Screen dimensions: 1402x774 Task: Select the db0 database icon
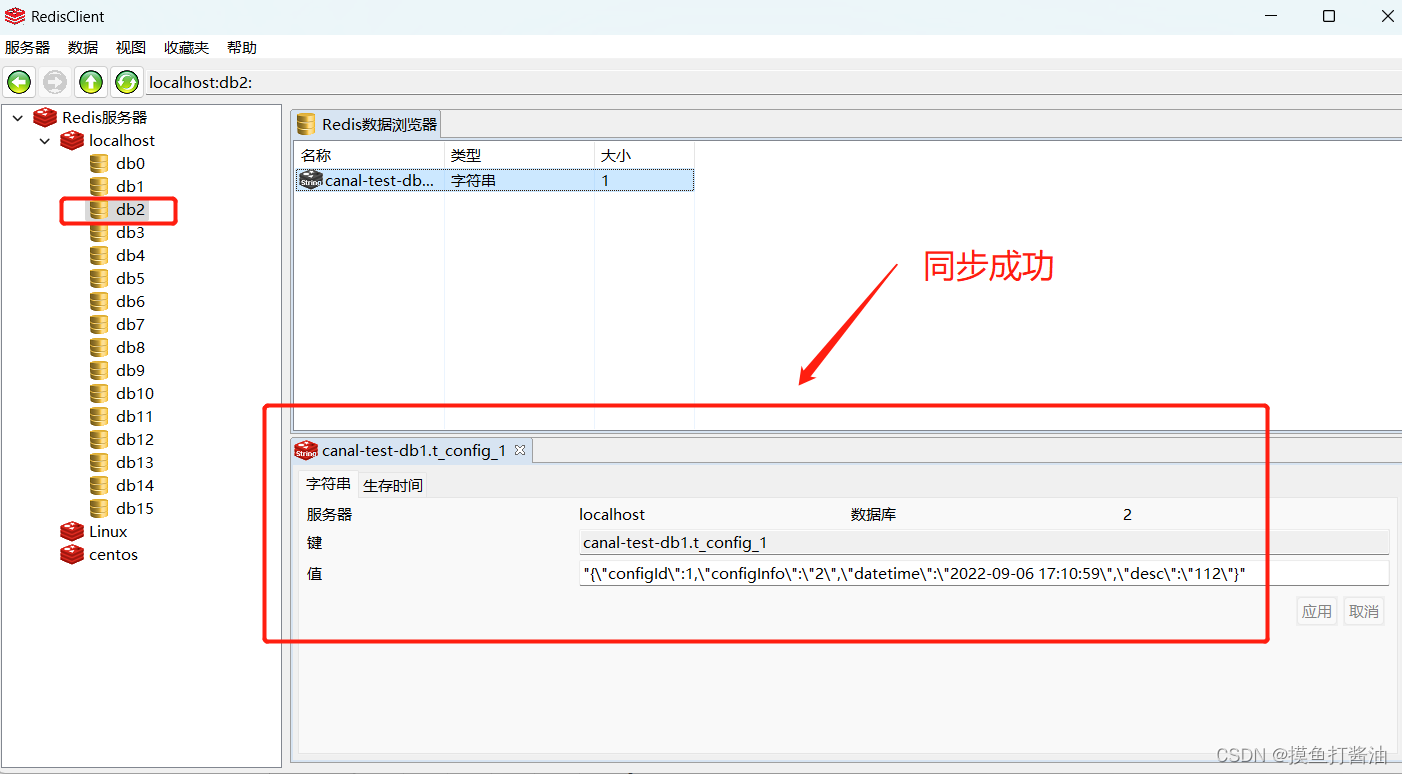coord(99,163)
